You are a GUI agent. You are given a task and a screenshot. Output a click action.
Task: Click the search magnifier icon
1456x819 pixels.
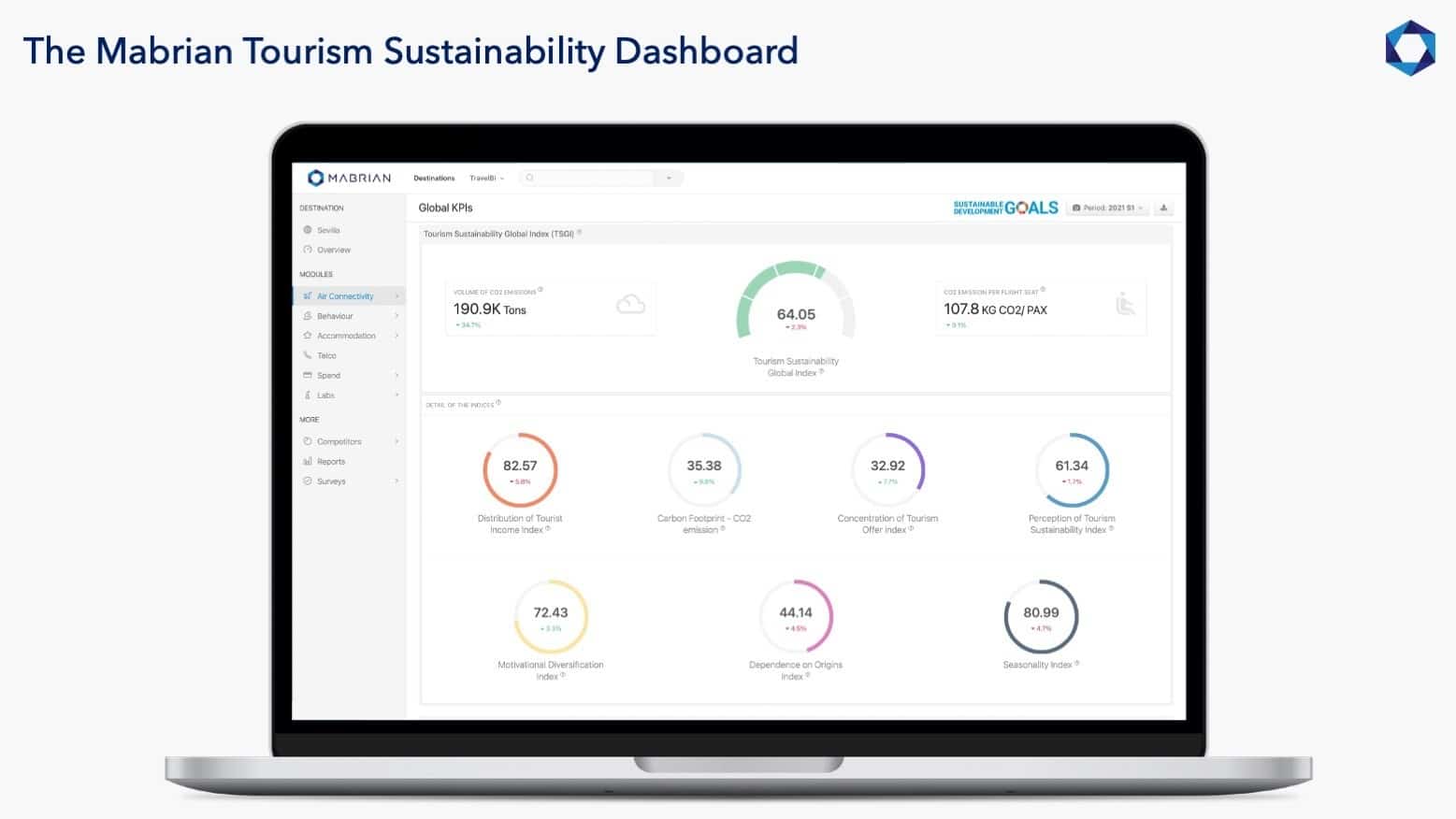pos(530,178)
